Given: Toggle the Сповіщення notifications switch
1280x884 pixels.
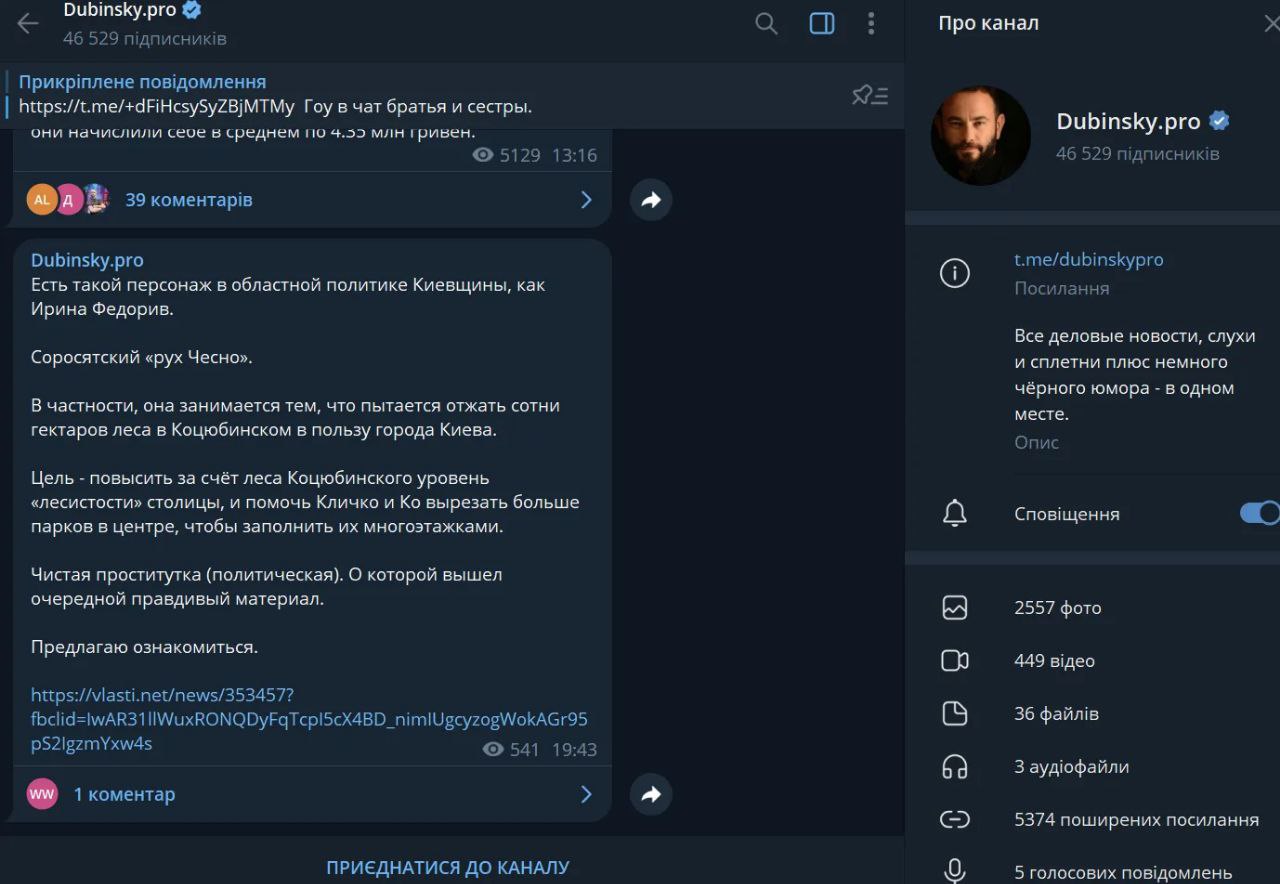Looking at the screenshot, I should pos(1259,513).
